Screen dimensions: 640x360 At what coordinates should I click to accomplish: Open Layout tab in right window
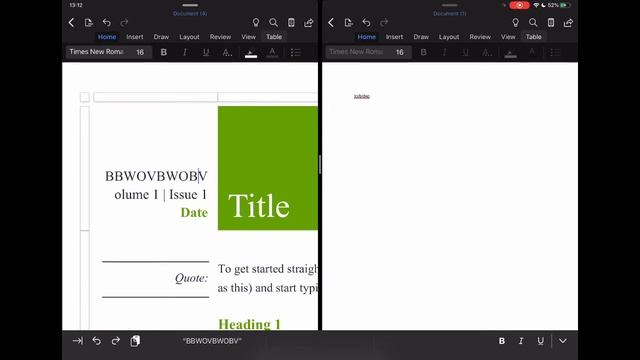(x=449, y=37)
